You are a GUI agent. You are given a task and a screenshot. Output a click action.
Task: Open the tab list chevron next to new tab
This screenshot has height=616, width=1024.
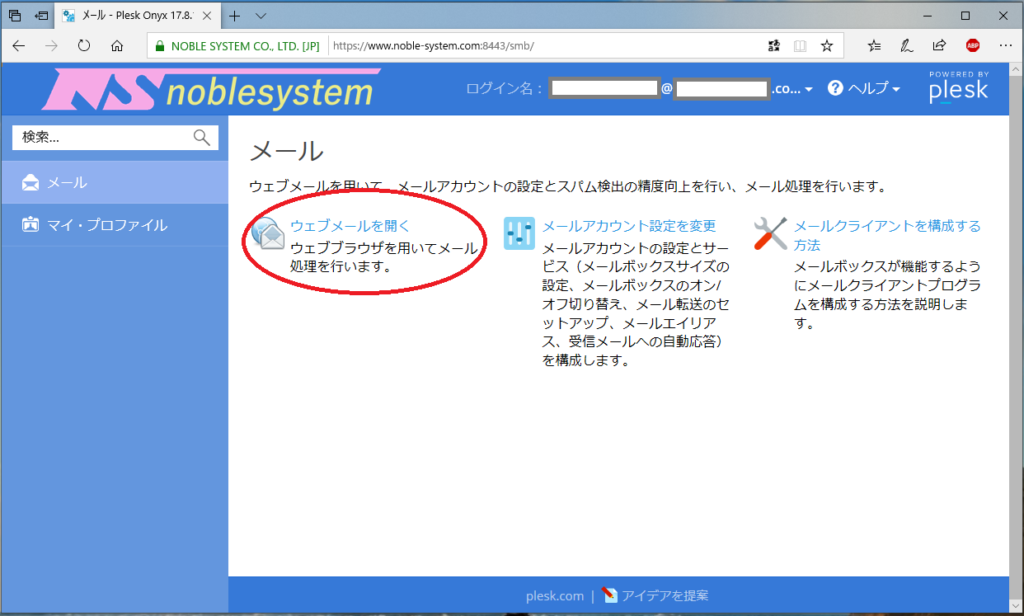pyautogui.click(x=260, y=16)
